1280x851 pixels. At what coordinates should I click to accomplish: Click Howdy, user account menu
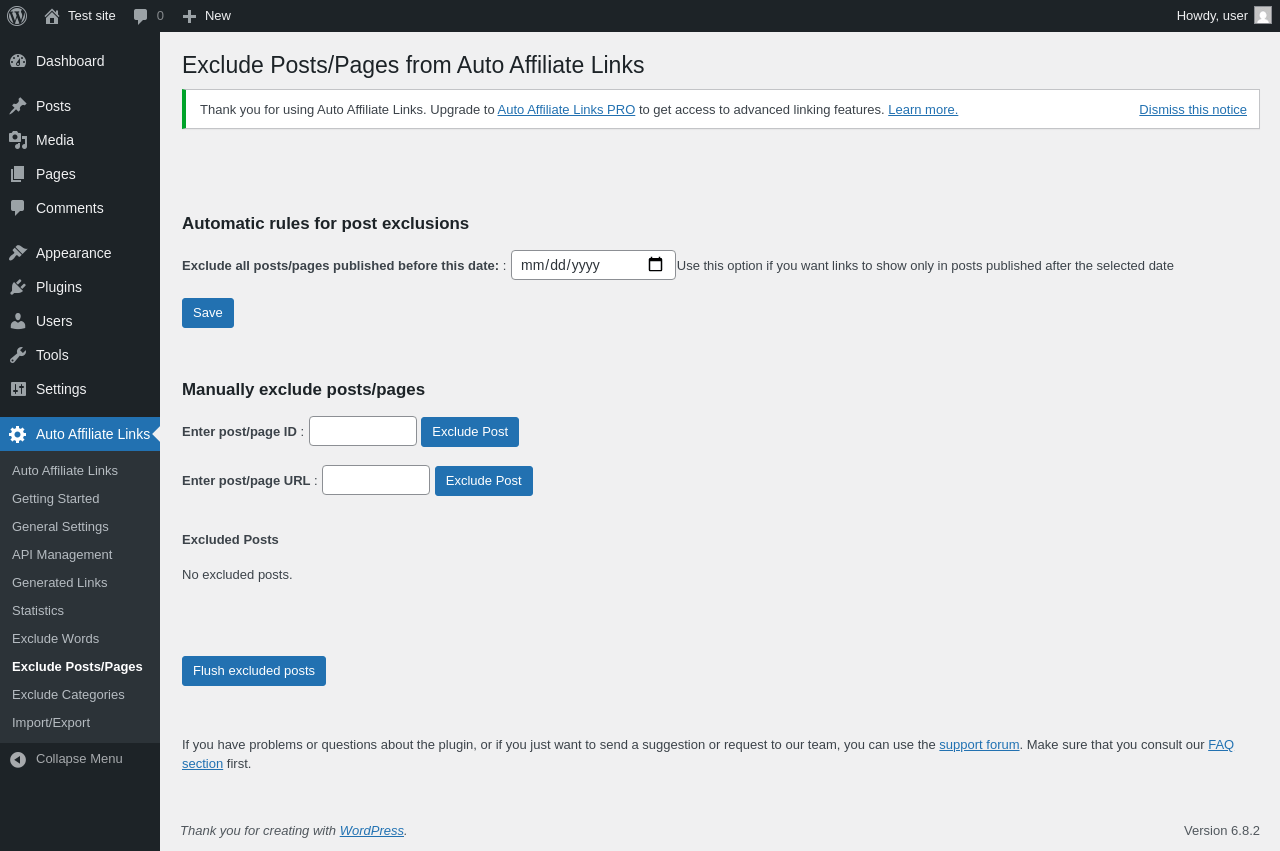tap(1224, 16)
